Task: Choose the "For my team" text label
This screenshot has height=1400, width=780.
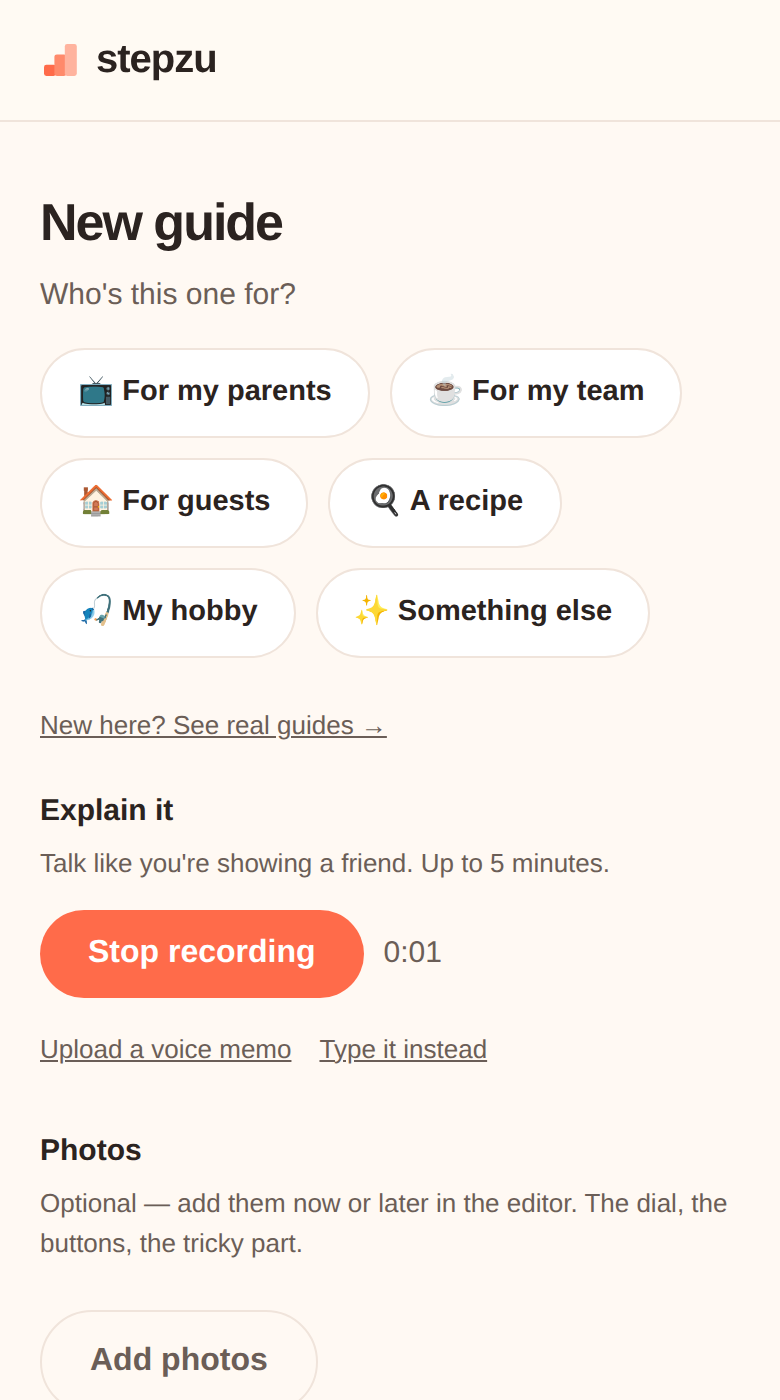Action: [558, 391]
